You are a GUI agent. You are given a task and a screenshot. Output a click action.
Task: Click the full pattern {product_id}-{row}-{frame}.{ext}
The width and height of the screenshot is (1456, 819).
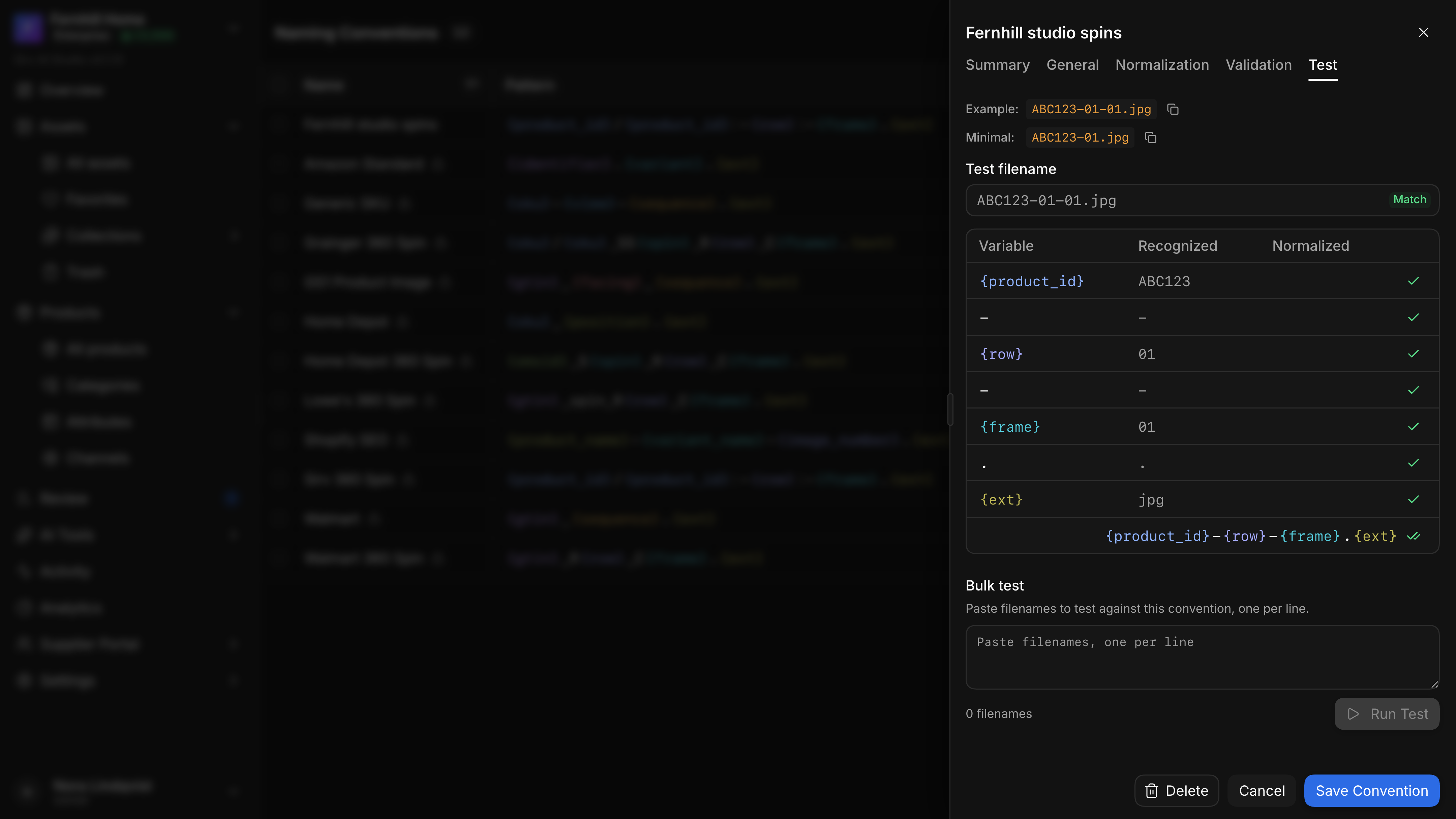point(1250,536)
